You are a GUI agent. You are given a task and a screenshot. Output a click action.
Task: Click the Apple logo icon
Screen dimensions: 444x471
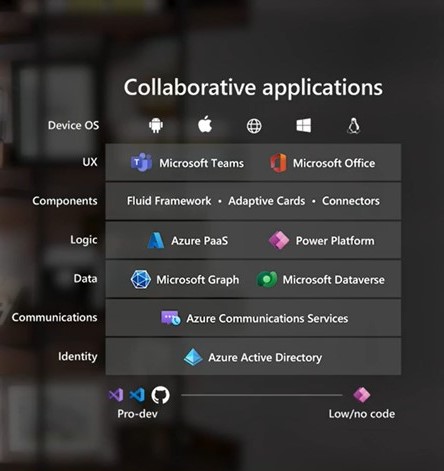pyautogui.click(x=205, y=124)
